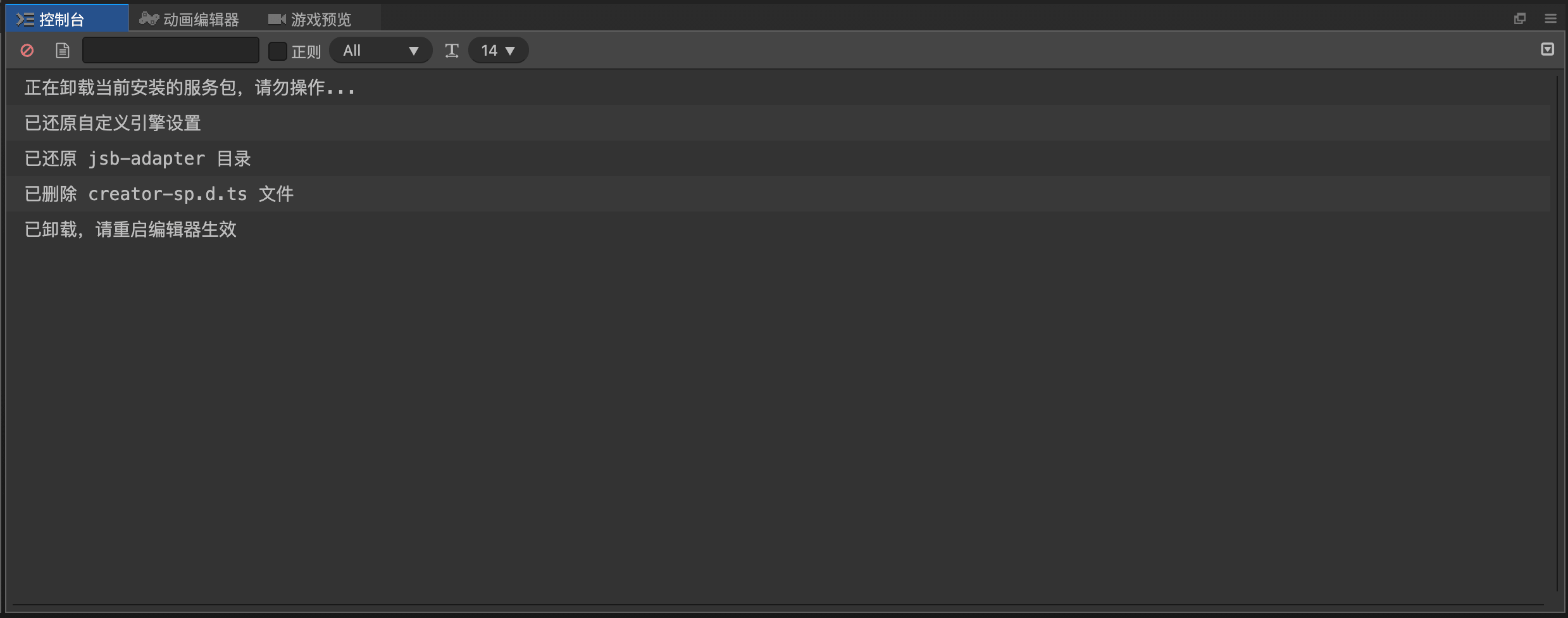Switch to the 动画编辑器 tab
The height and width of the screenshot is (618, 1568).
point(189,20)
